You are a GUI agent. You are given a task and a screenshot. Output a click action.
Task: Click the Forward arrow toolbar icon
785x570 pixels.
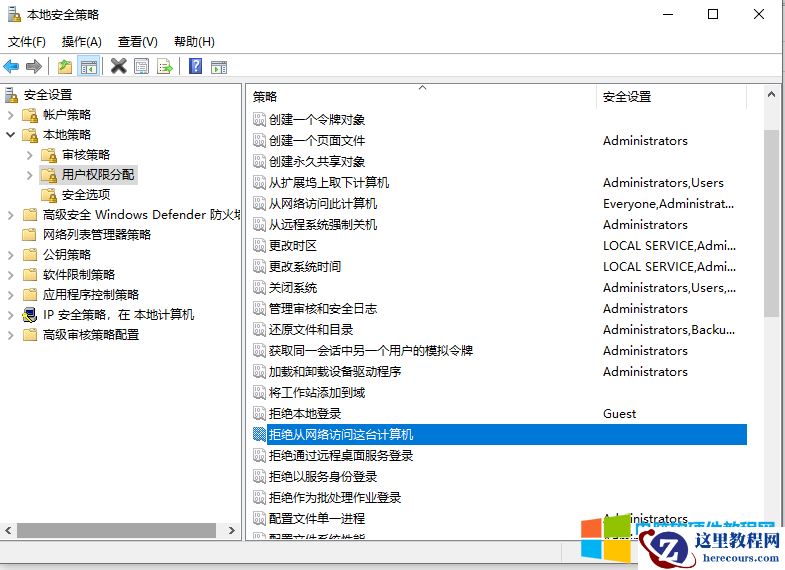tap(34, 66)
